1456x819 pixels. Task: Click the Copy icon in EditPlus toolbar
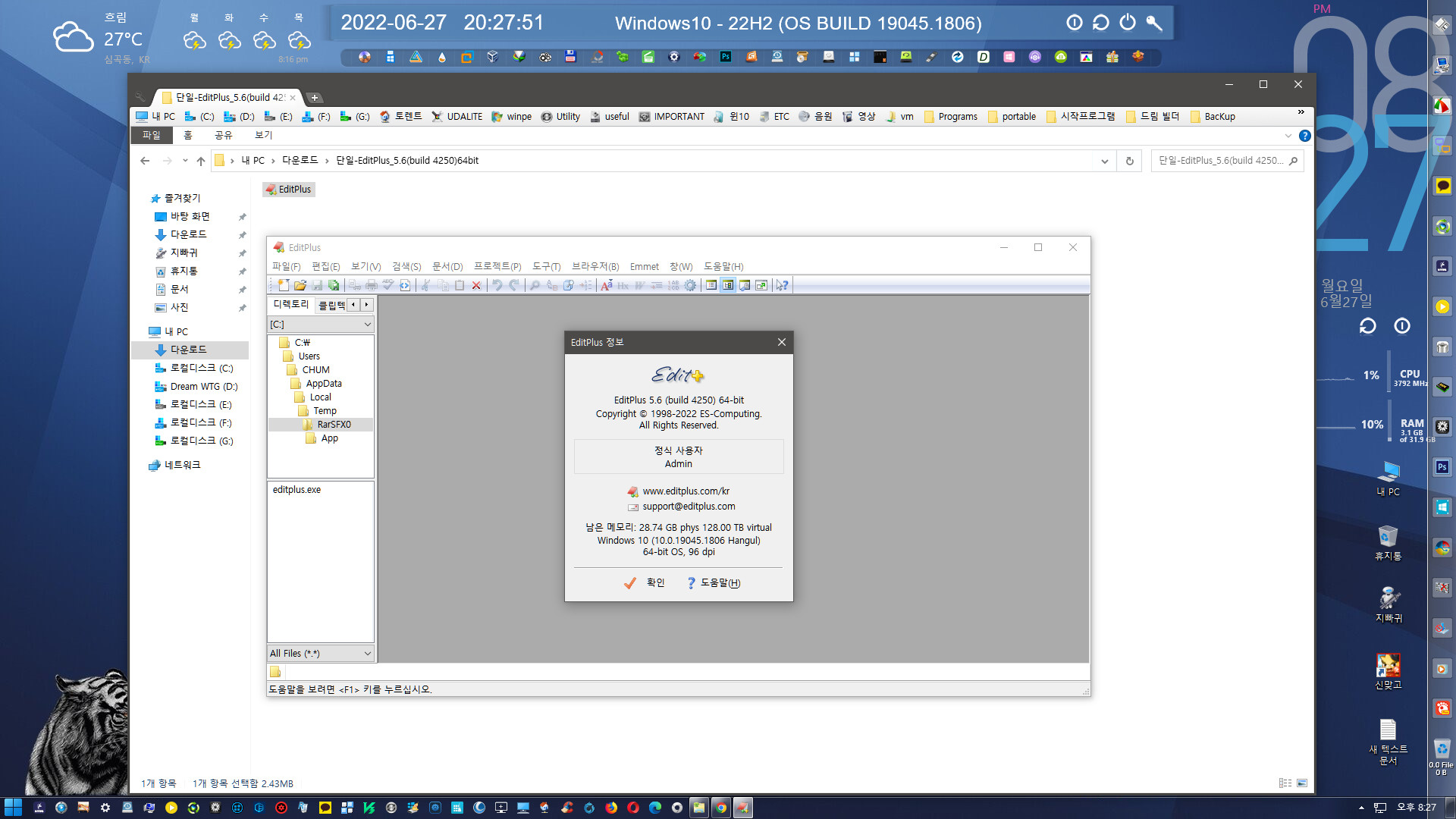click(x=443, y=285)
